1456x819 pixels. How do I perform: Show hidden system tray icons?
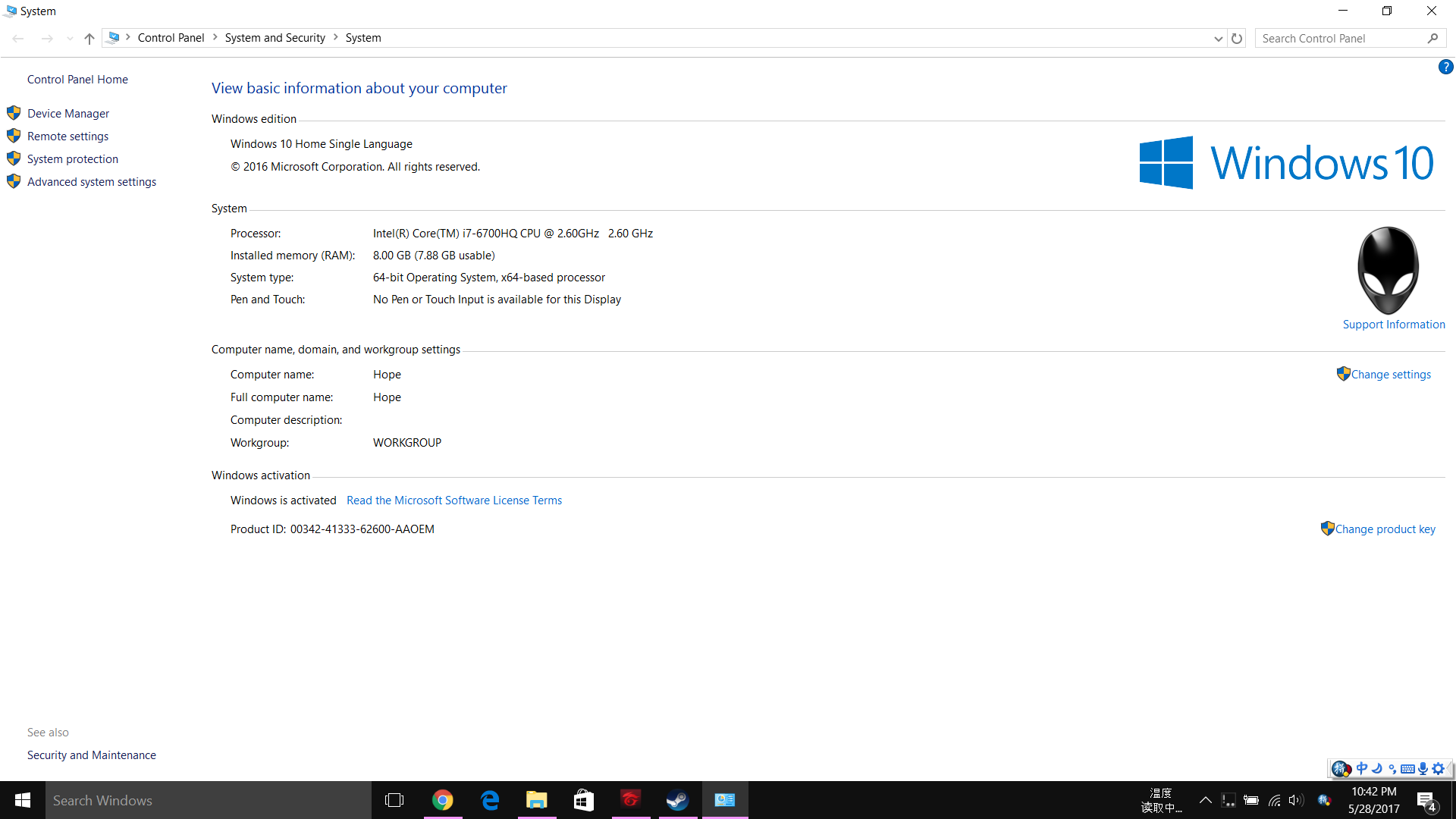click(1205, 800)
